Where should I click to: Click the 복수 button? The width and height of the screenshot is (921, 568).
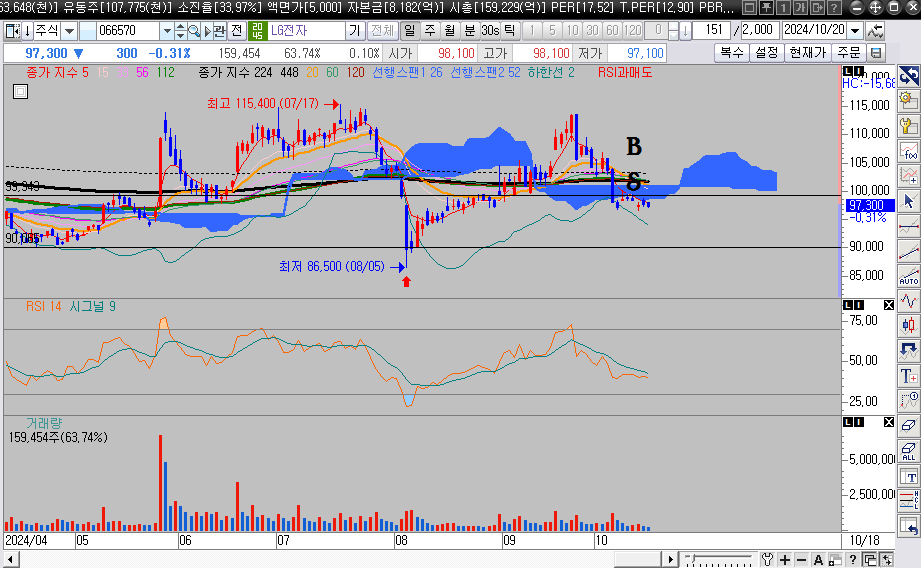click(732, 53)
